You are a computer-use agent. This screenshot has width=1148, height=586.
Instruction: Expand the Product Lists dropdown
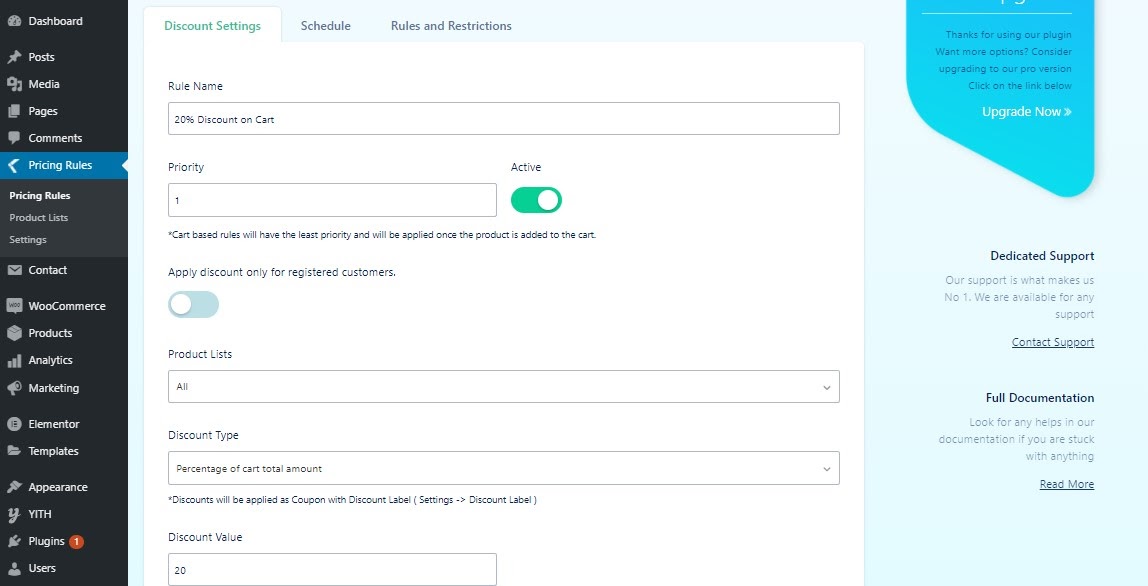point(504,387)
